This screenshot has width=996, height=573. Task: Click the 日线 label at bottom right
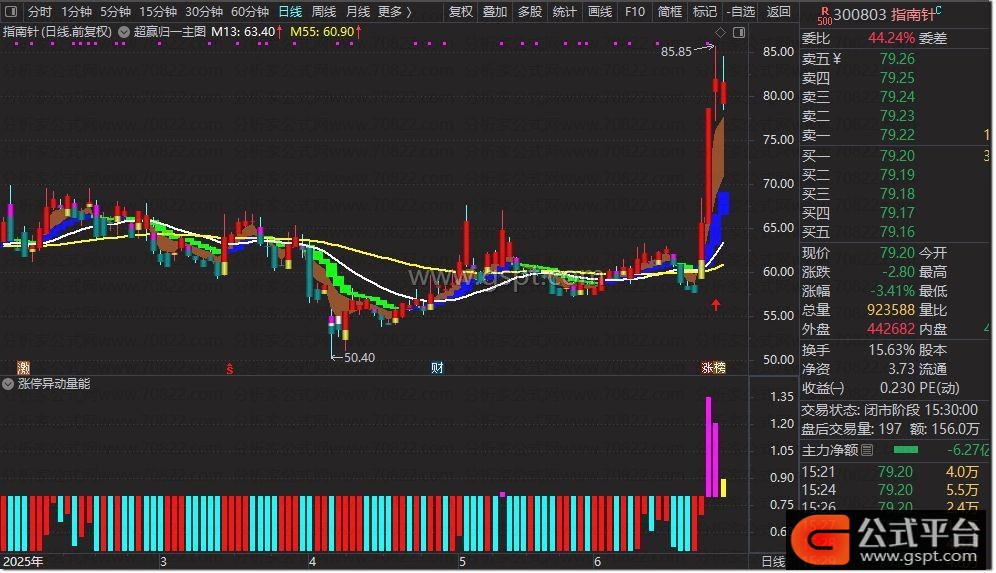772,562
